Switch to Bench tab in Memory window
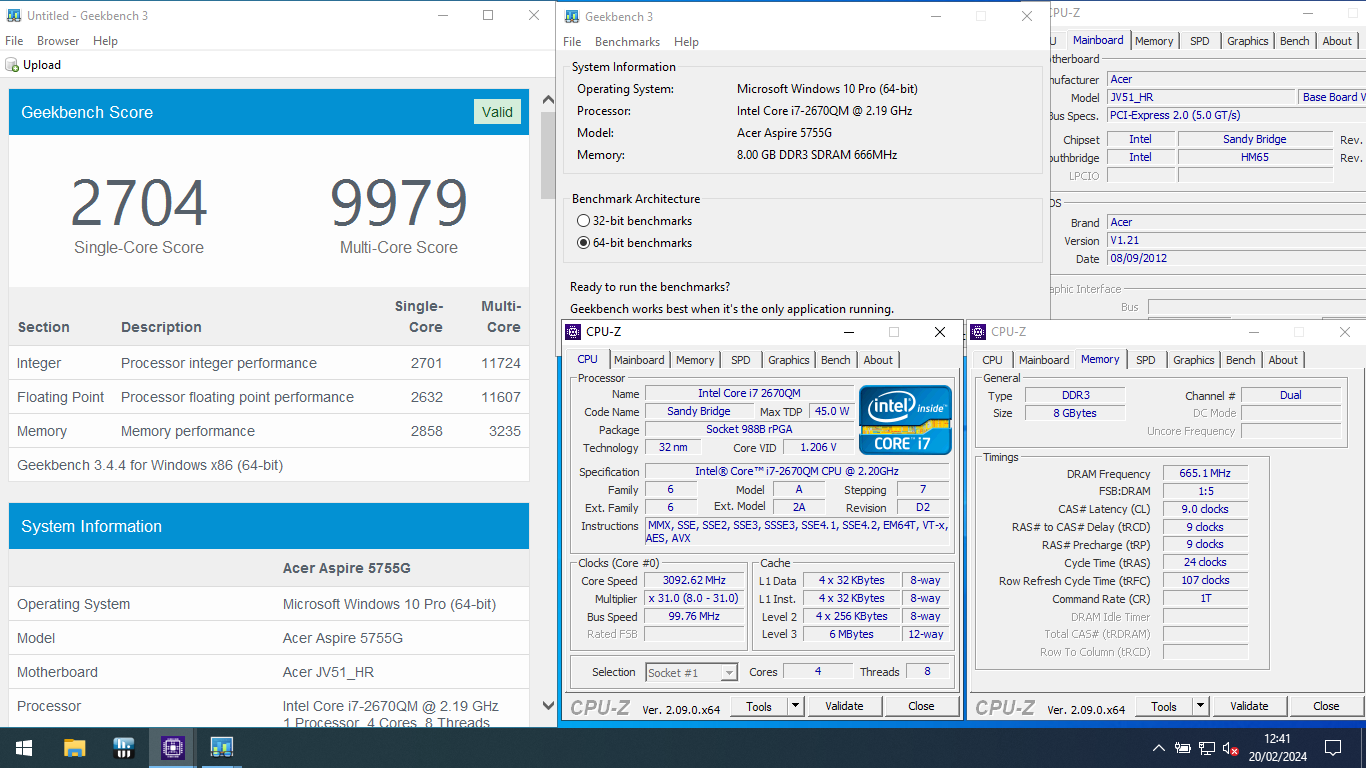 1241,360
